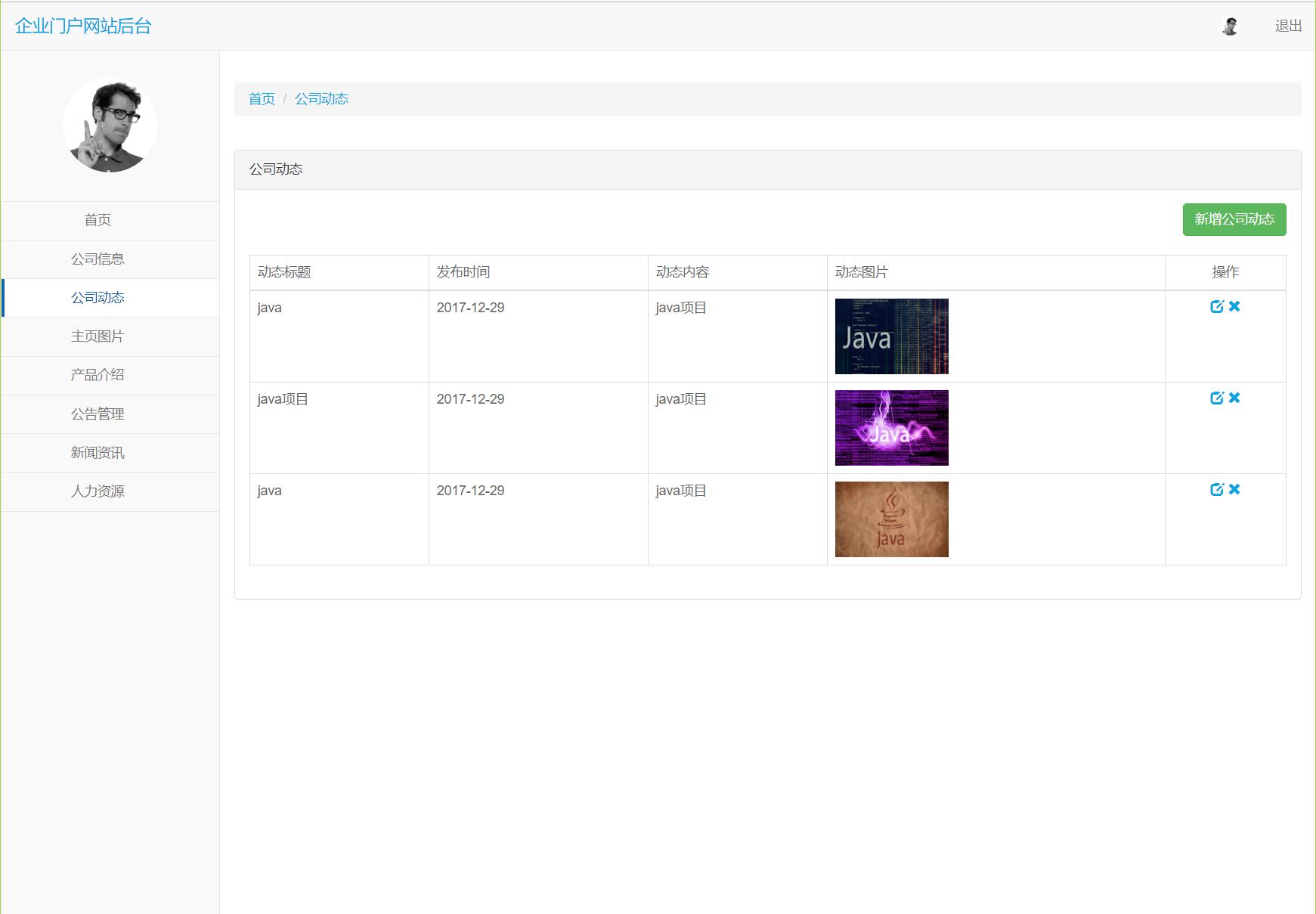Open 公司信息 in the sidebar menu
The height and width of the screenshot is (914, 1316).
(110, 259)
